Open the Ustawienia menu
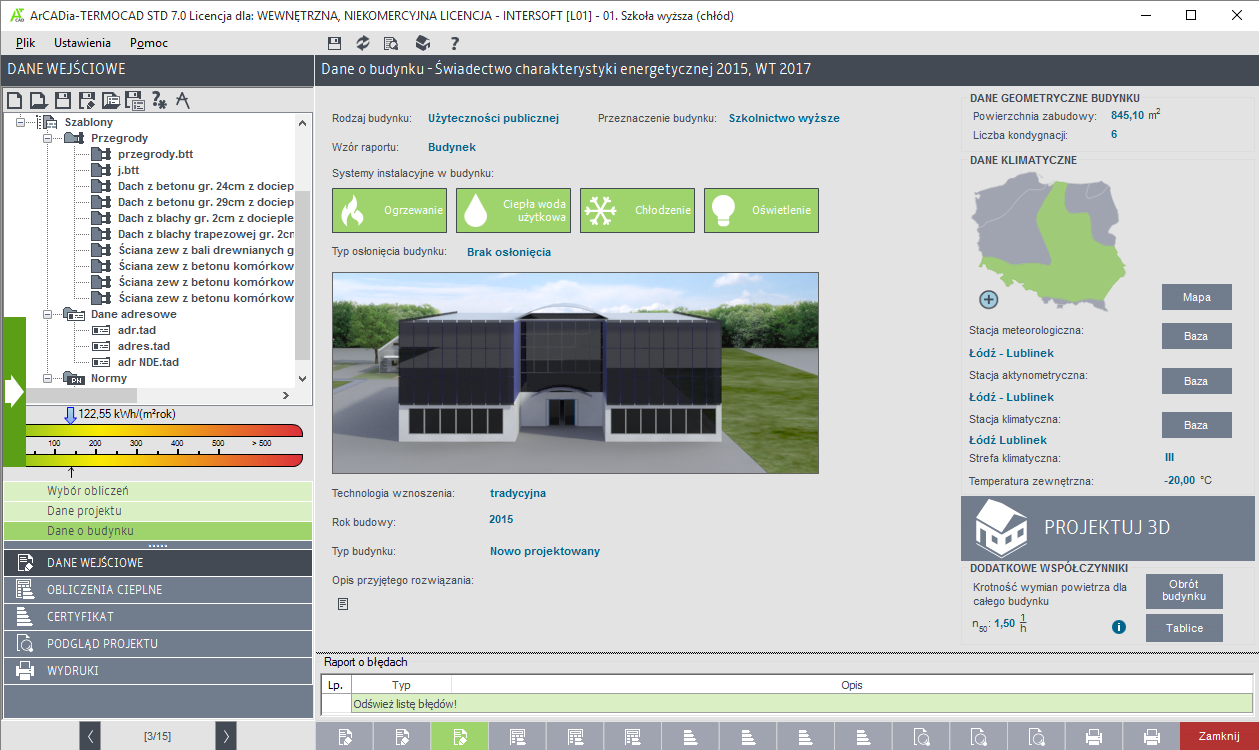1260x750 pixels. (82, 43)
